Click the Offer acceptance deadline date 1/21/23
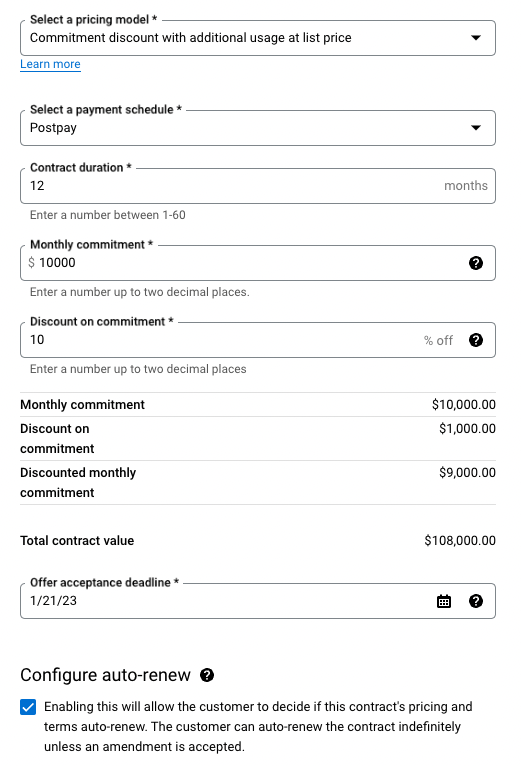The image size is (521, 766). 53,601
